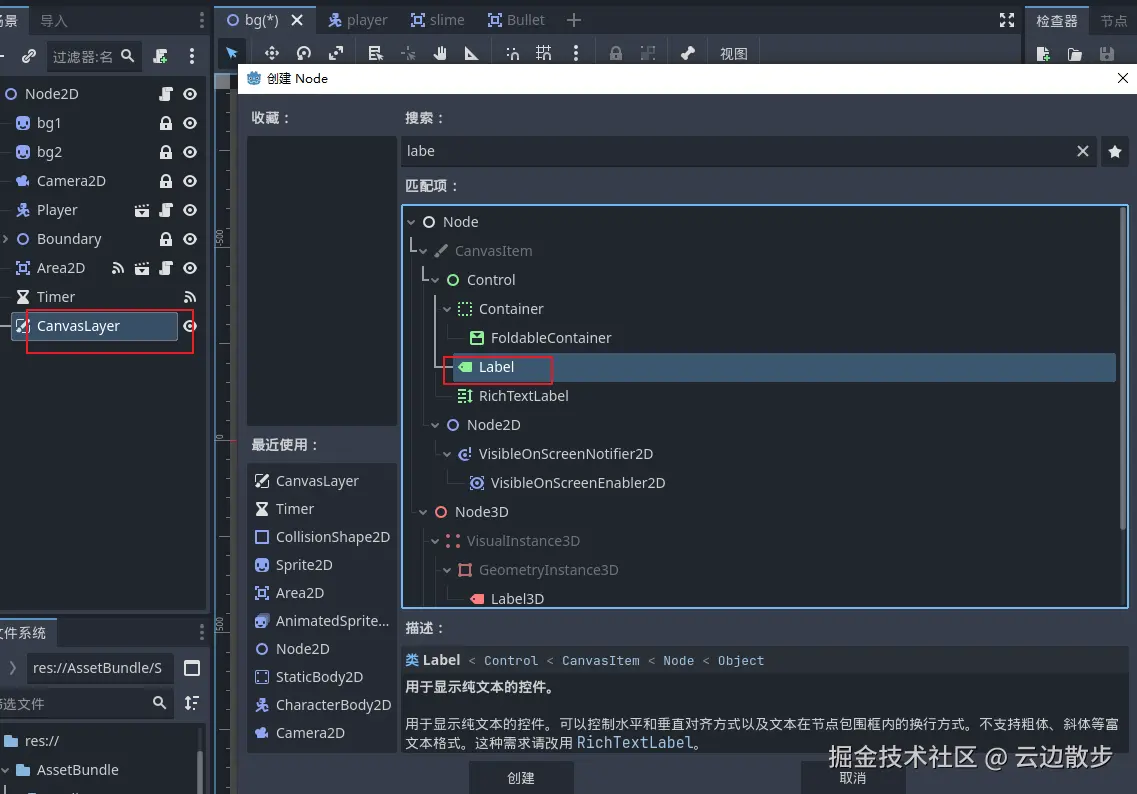Click the skeleton bone options icon

point(687,53)
